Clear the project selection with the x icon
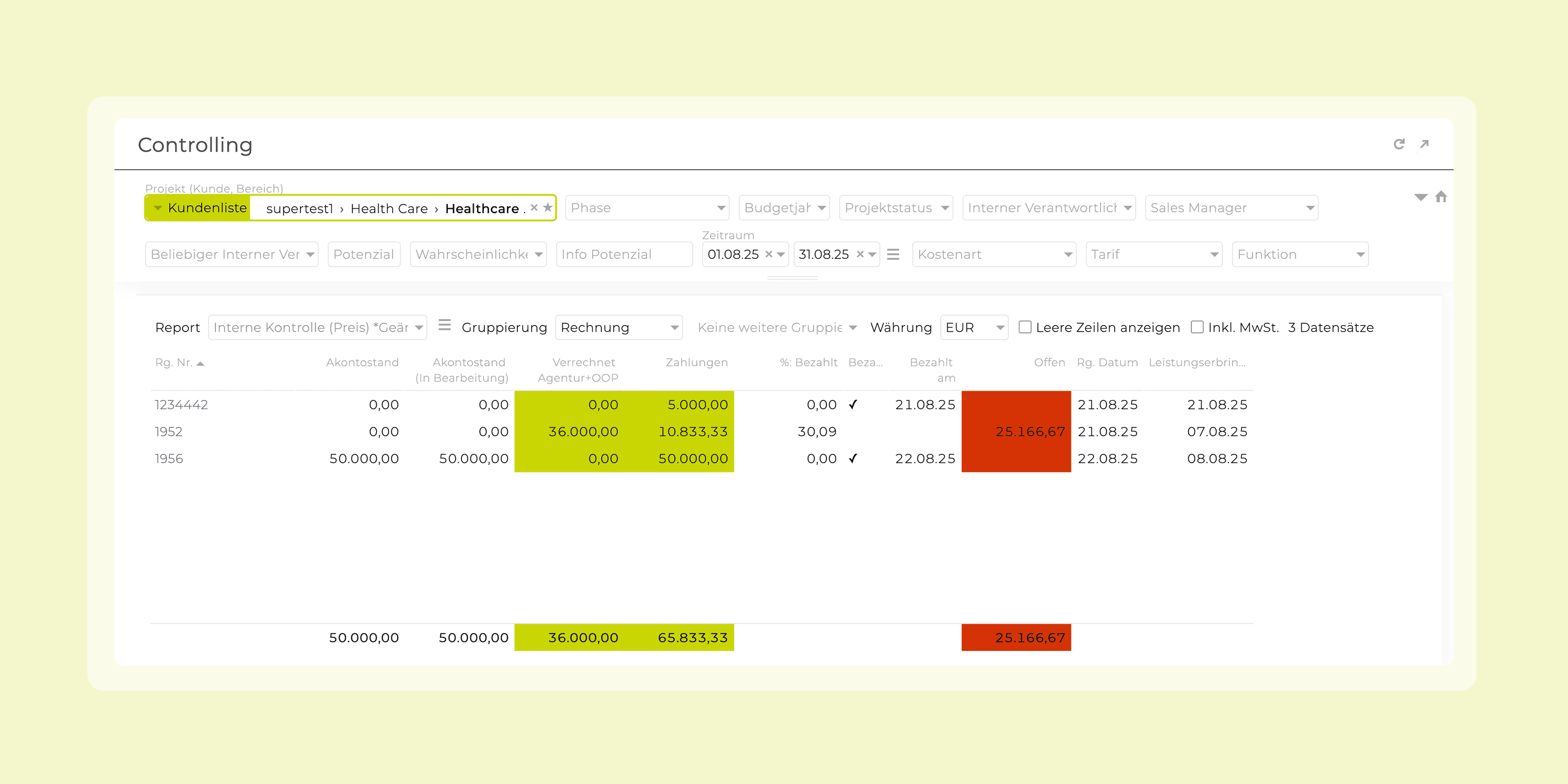This screenshot has width=1568, height=784. coord(534,207)
